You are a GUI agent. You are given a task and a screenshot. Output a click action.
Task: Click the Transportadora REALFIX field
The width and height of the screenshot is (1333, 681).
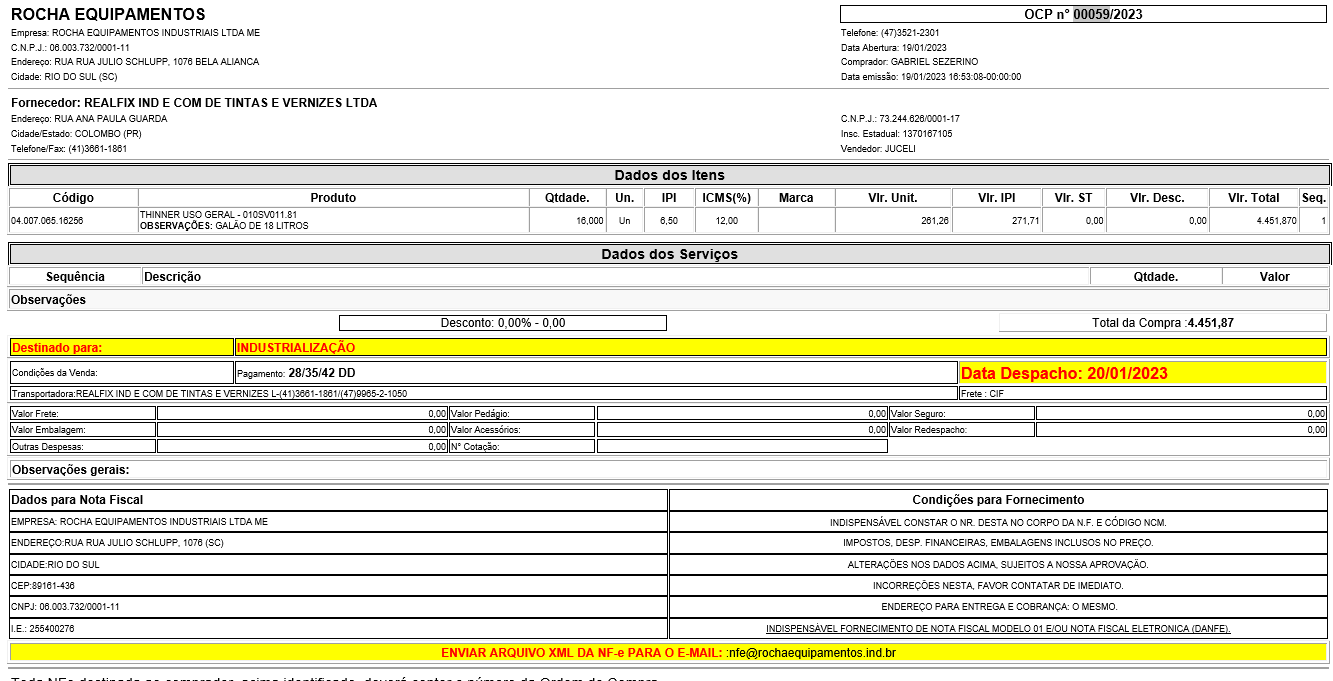pyautogui.click(x=483, y=394)
